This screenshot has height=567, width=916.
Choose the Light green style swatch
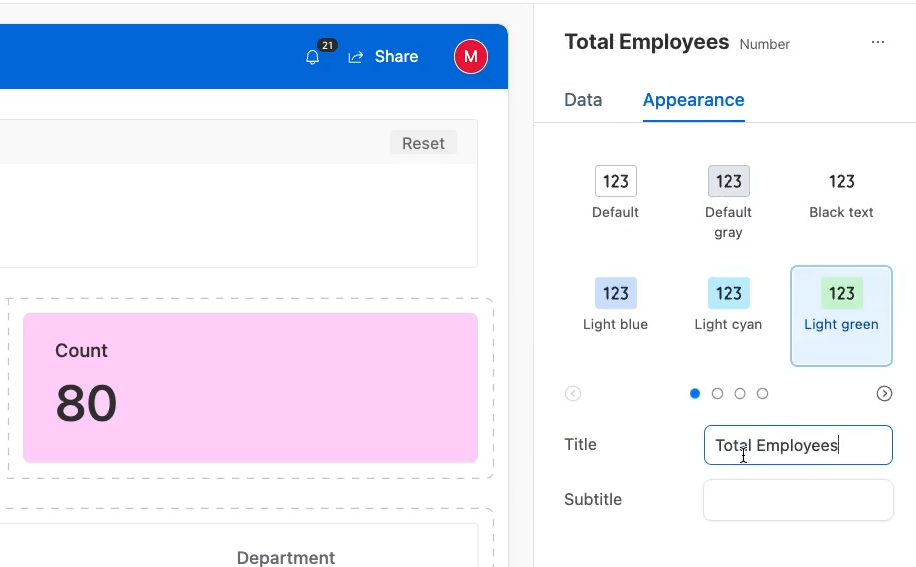click(x=841, y=316)
